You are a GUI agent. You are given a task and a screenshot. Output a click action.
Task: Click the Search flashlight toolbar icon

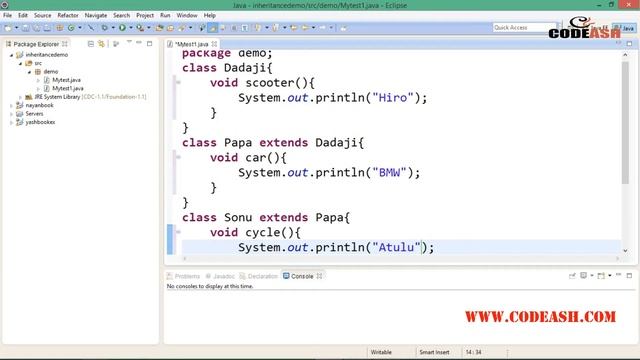182,28
